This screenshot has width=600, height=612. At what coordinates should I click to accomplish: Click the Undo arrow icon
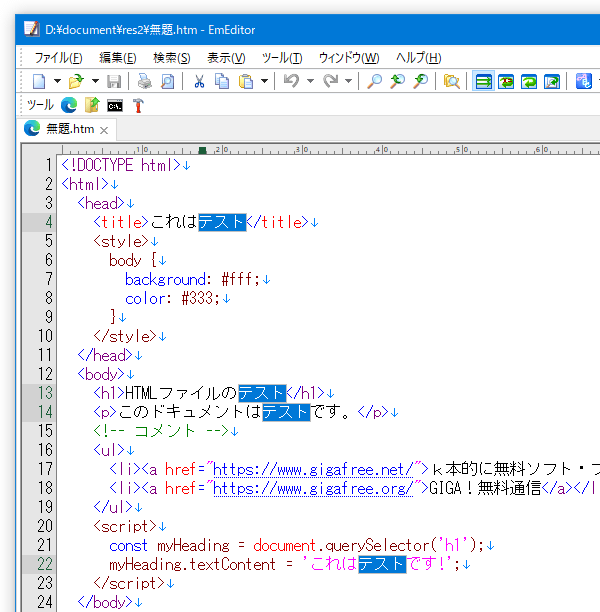click(x=291, y=81)
